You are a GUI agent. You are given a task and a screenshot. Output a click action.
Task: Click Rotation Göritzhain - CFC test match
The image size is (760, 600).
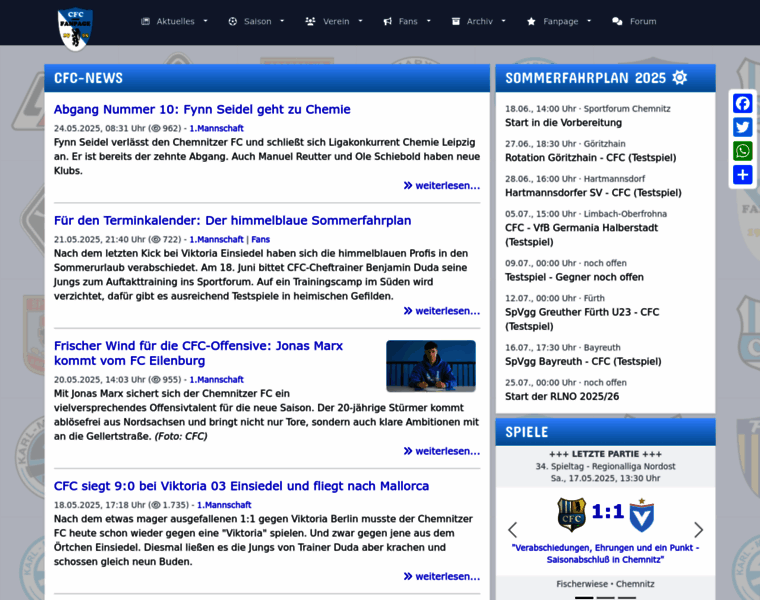point(590,158)
